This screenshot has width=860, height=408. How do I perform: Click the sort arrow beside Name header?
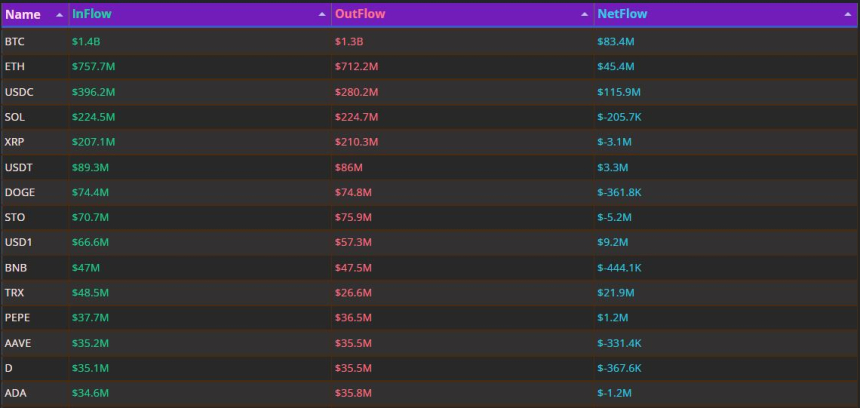[x=59, y=15]
